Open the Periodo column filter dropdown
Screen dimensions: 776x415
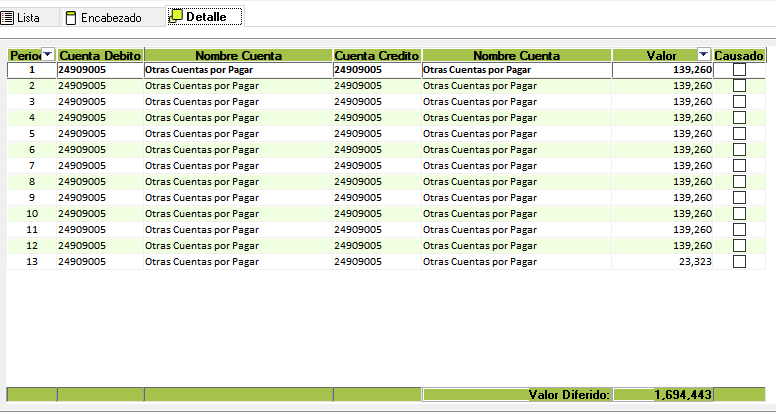[x=47, y=55]
